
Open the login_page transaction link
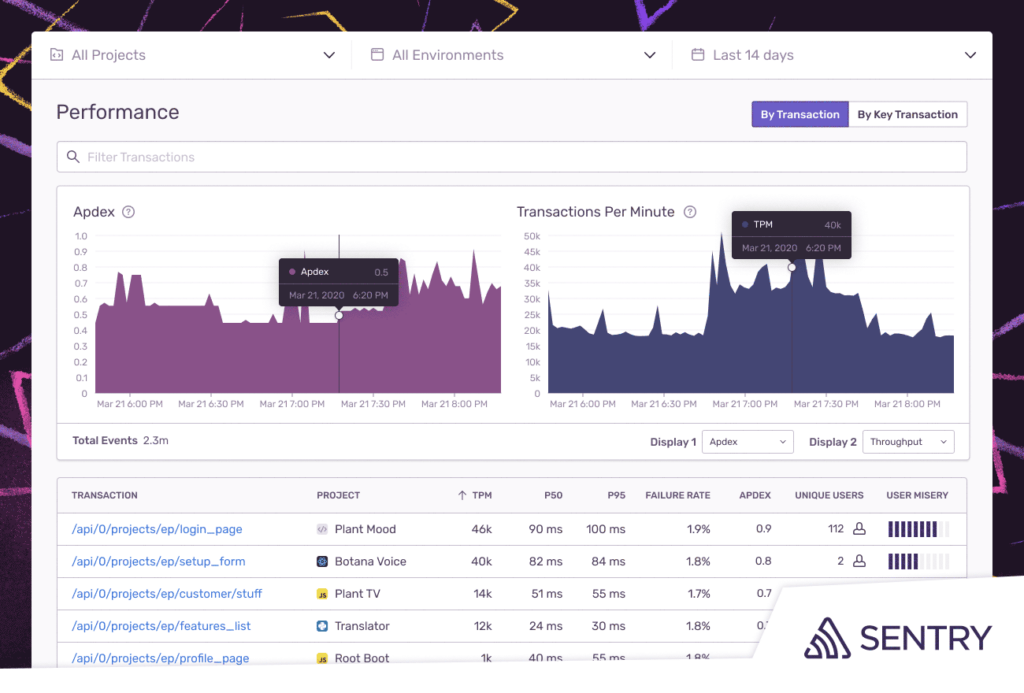click(x=160, y=530)
